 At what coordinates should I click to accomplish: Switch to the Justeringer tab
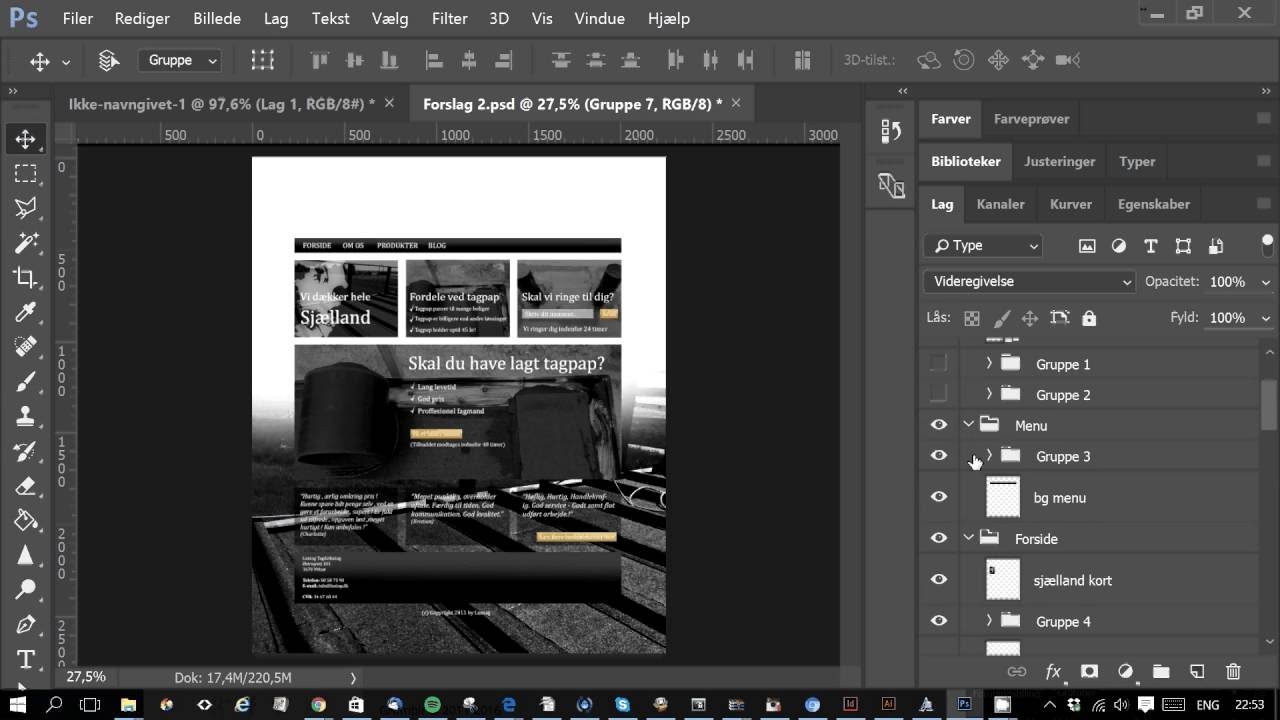[1059, 162]
